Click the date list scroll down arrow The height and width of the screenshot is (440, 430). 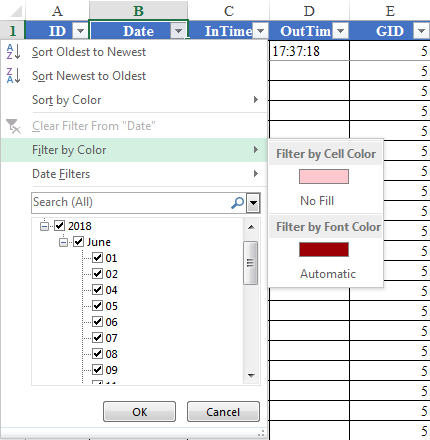point(251,376)
